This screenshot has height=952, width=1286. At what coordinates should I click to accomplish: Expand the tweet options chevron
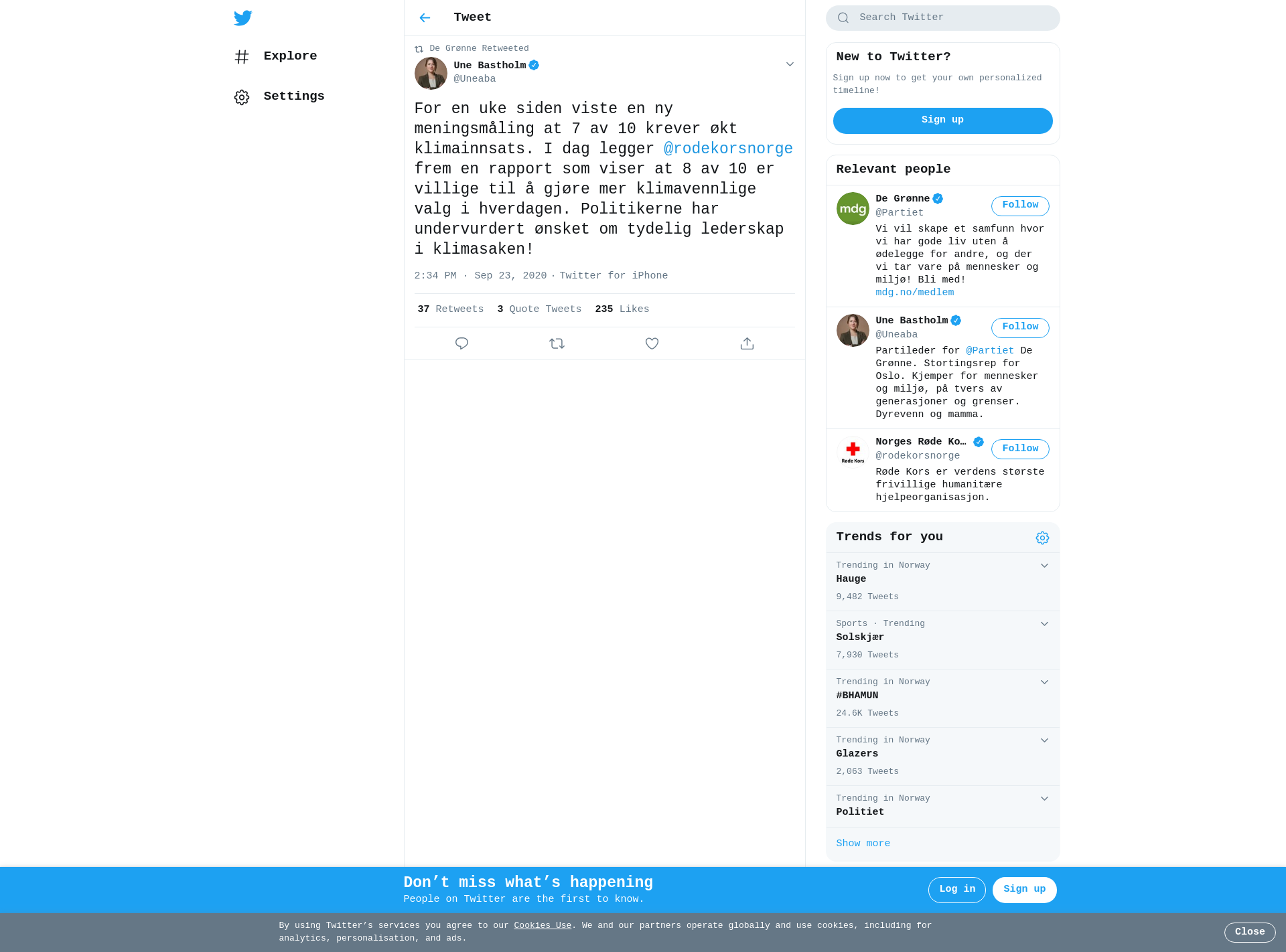[x=790, y=64]
